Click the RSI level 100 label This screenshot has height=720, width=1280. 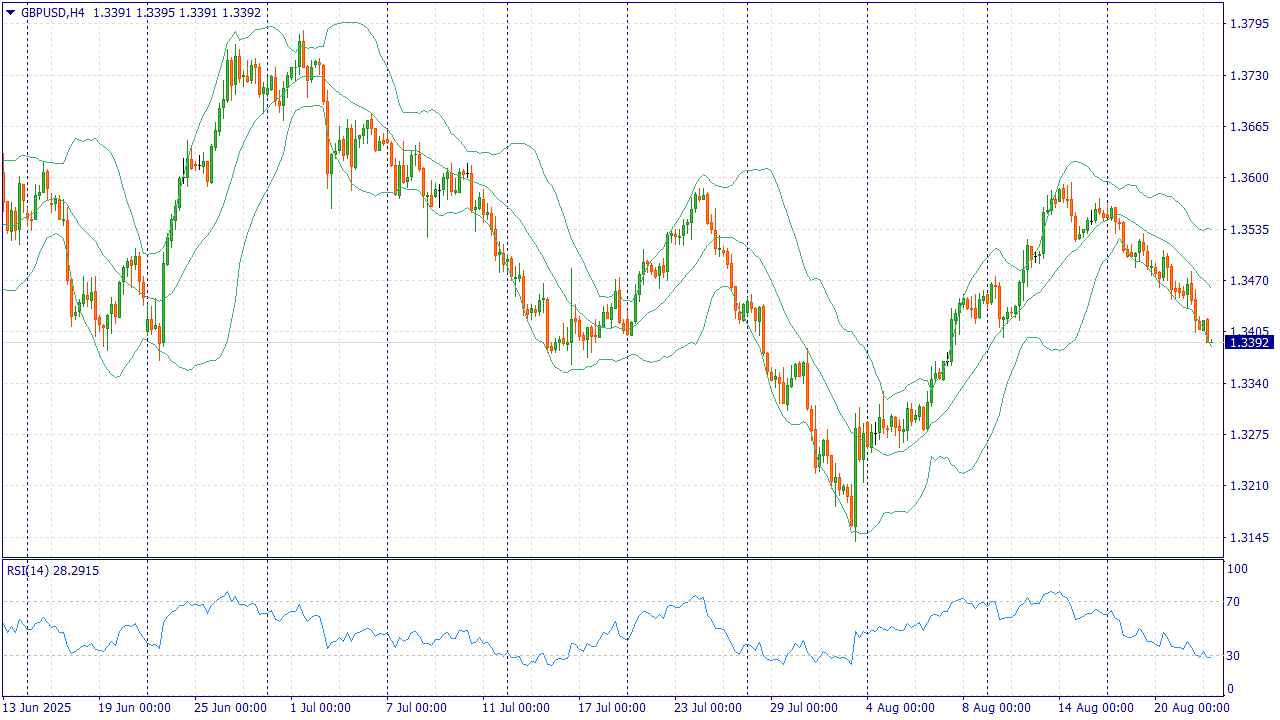tap(1238, 569)
